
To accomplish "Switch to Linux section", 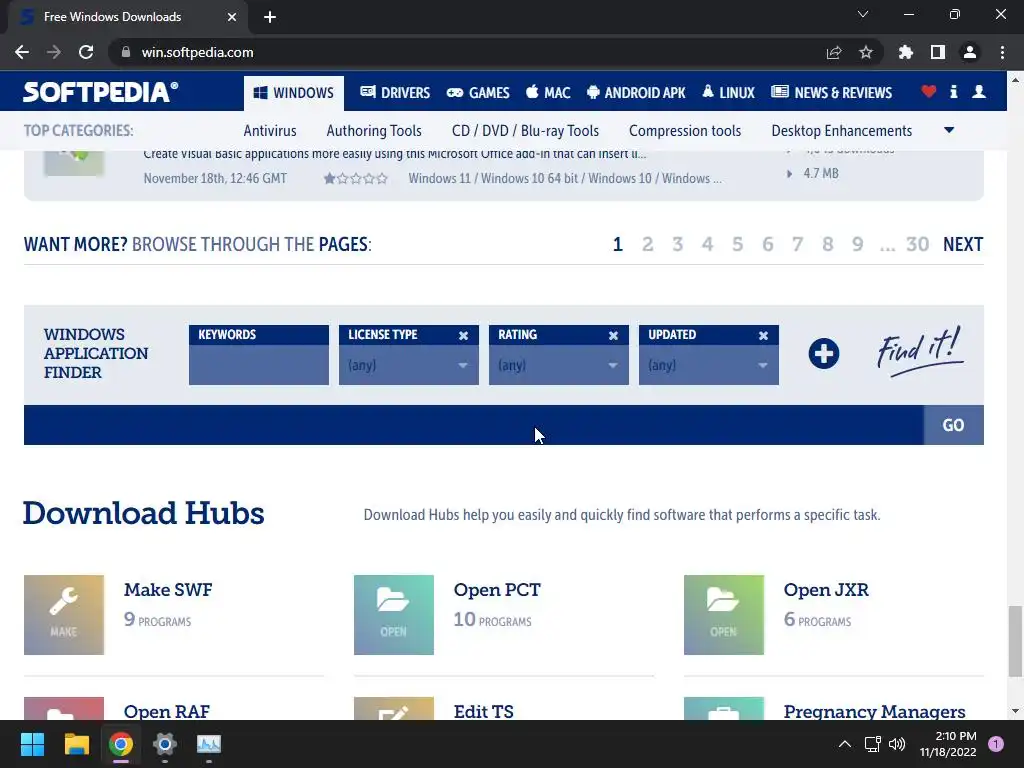I will click(728, 93).
